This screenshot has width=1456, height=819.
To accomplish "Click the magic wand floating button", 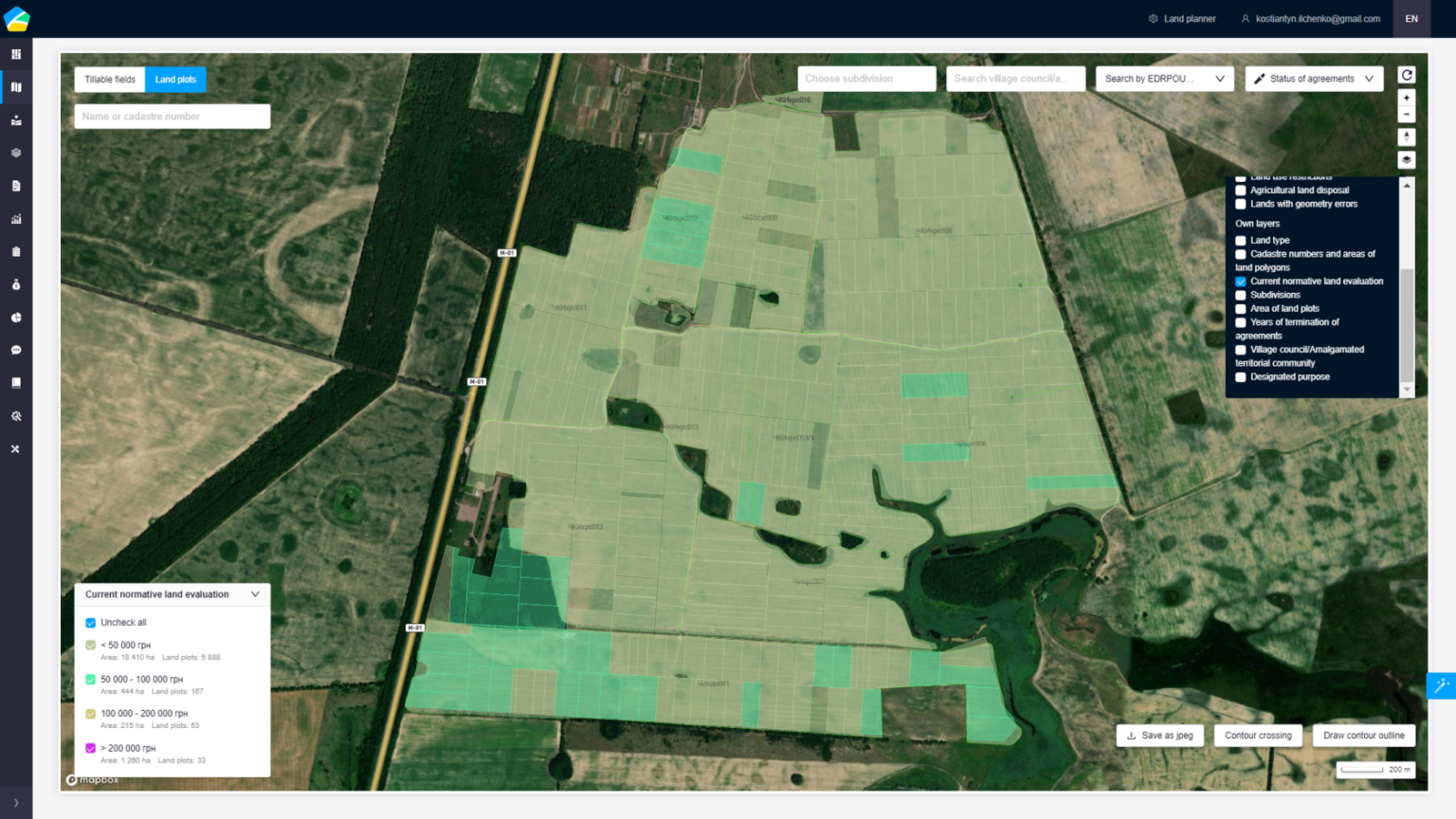I will click(x=1441, y=684).
